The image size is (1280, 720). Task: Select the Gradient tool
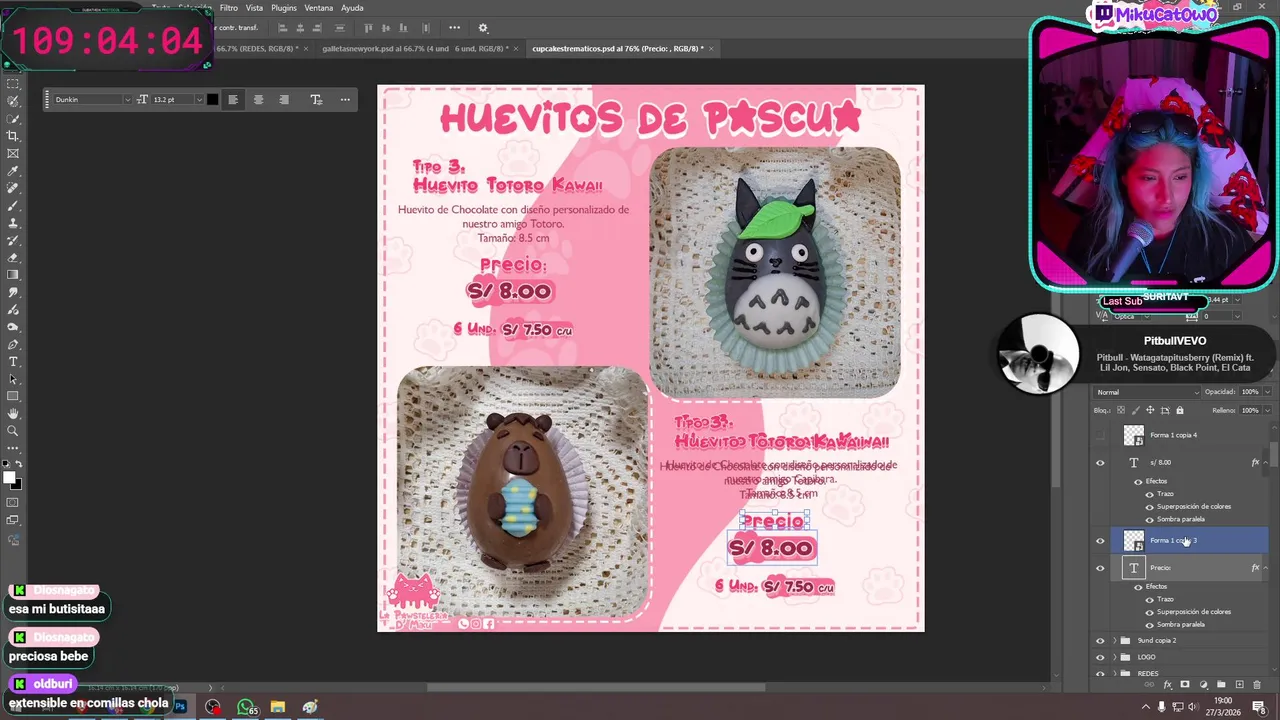(x=13, y=275)
